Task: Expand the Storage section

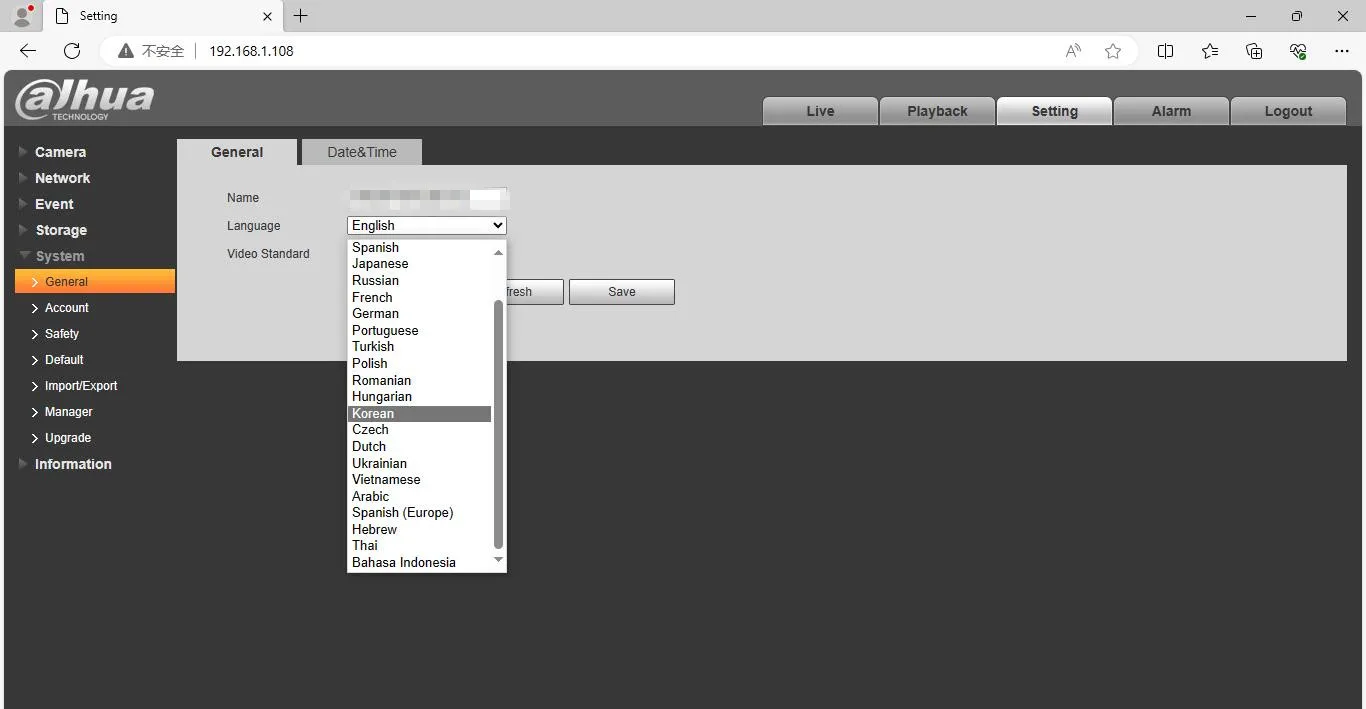Action: point(61,230)
